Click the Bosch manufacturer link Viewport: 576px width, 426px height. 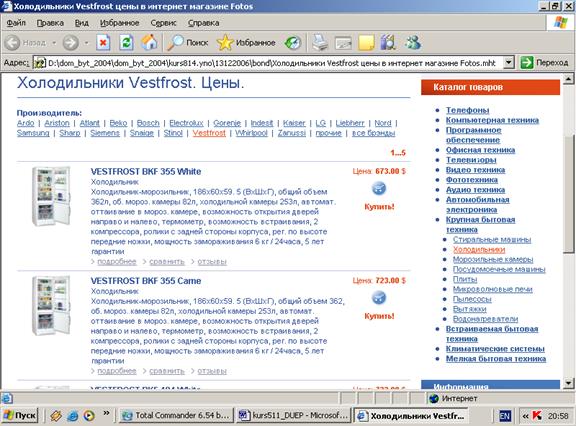[x=148, y=123]
